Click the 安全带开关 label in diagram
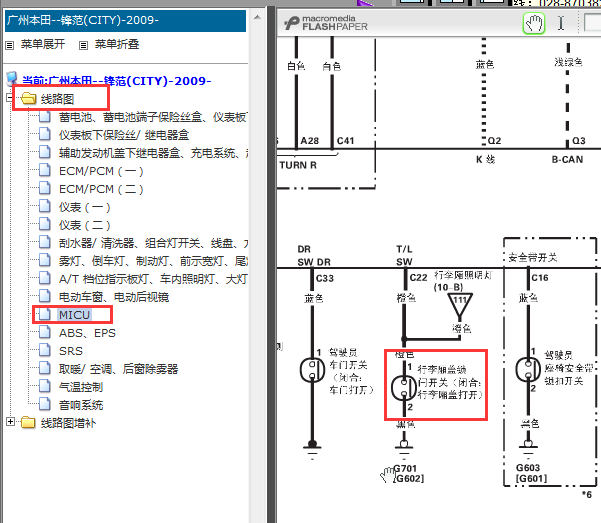 (x=532, y=257)
